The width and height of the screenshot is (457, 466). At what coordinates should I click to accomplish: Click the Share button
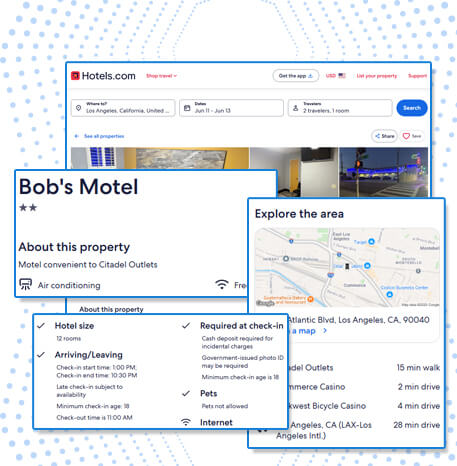384,136
